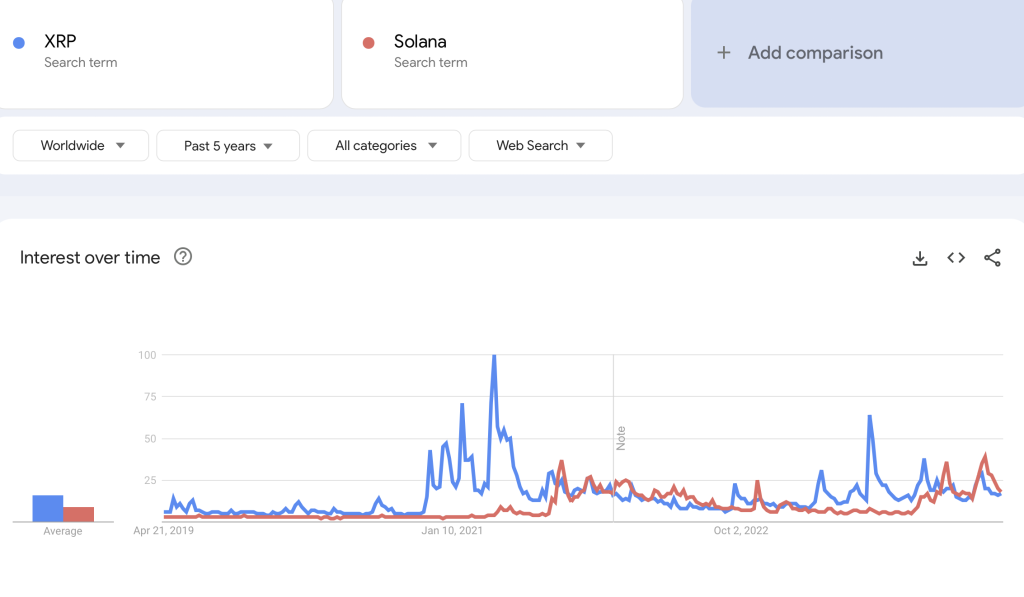Open the Worldwide region dropdown
The width and height of the screenshot is (1024, 597).
80,145
